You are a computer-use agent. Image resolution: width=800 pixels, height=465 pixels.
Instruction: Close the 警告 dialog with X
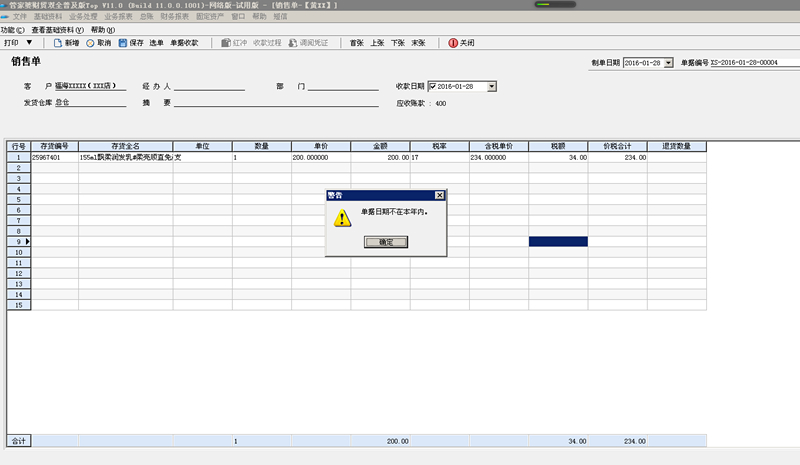[x=439, y=195]
